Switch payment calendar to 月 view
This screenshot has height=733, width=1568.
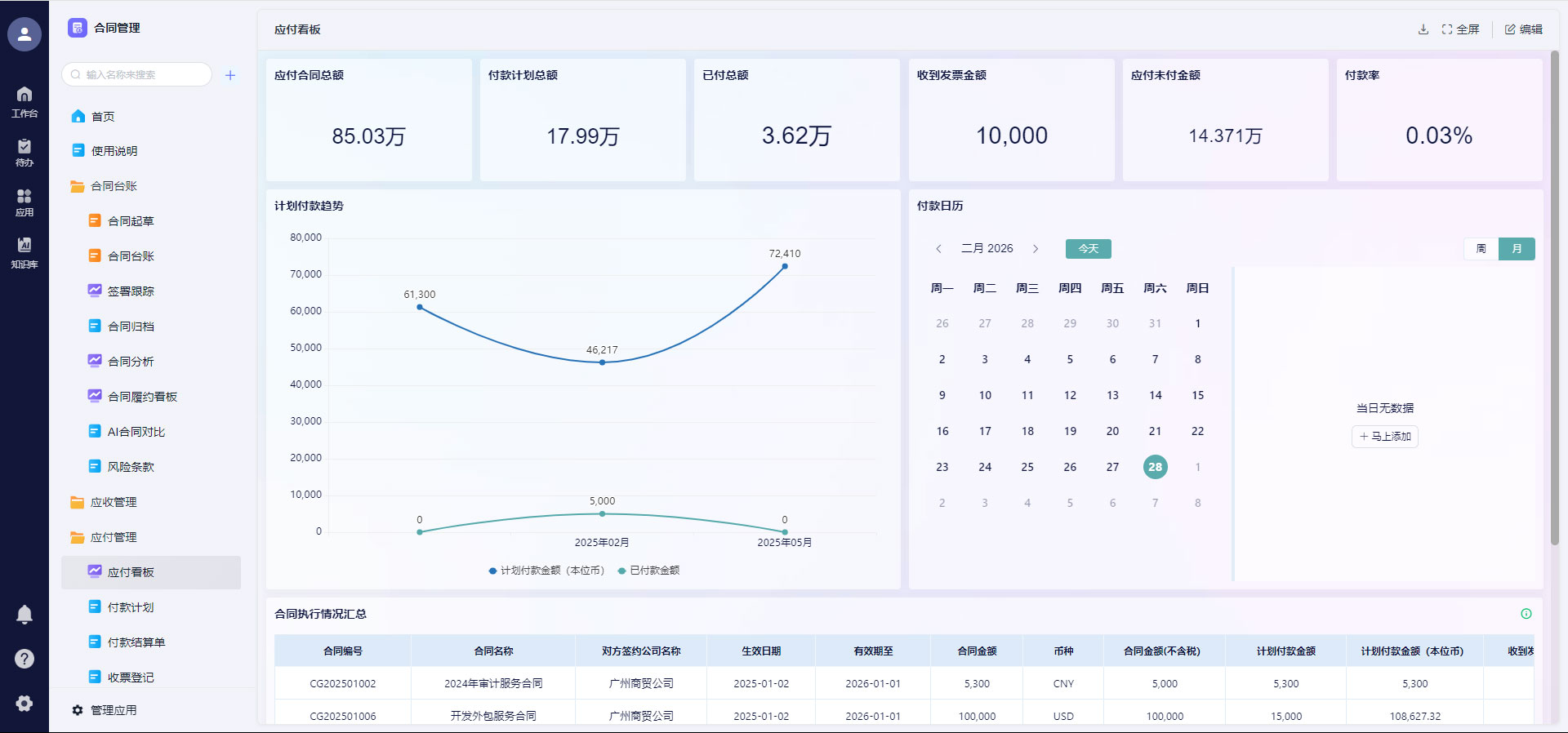tap(1517, 249)
